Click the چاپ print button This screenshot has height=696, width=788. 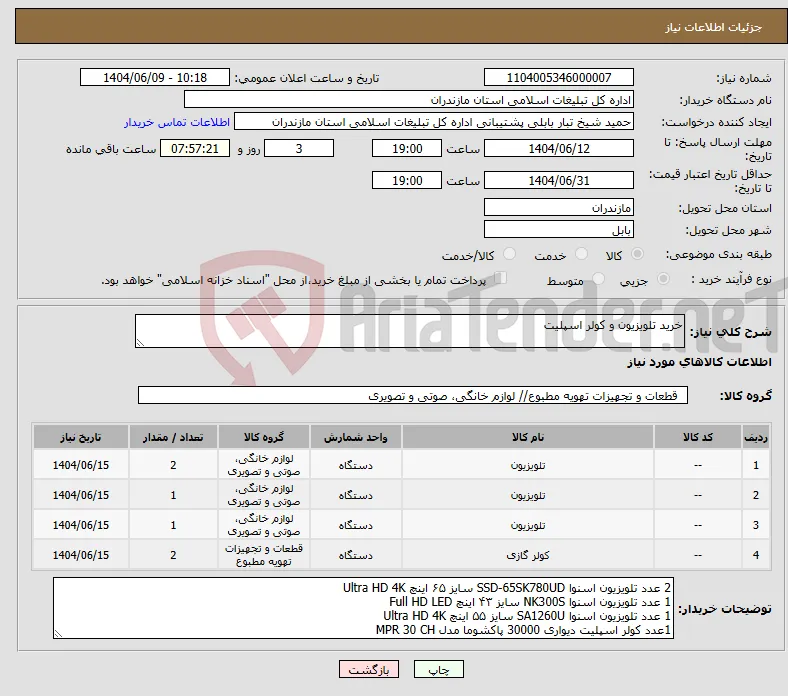pos(438,669)
